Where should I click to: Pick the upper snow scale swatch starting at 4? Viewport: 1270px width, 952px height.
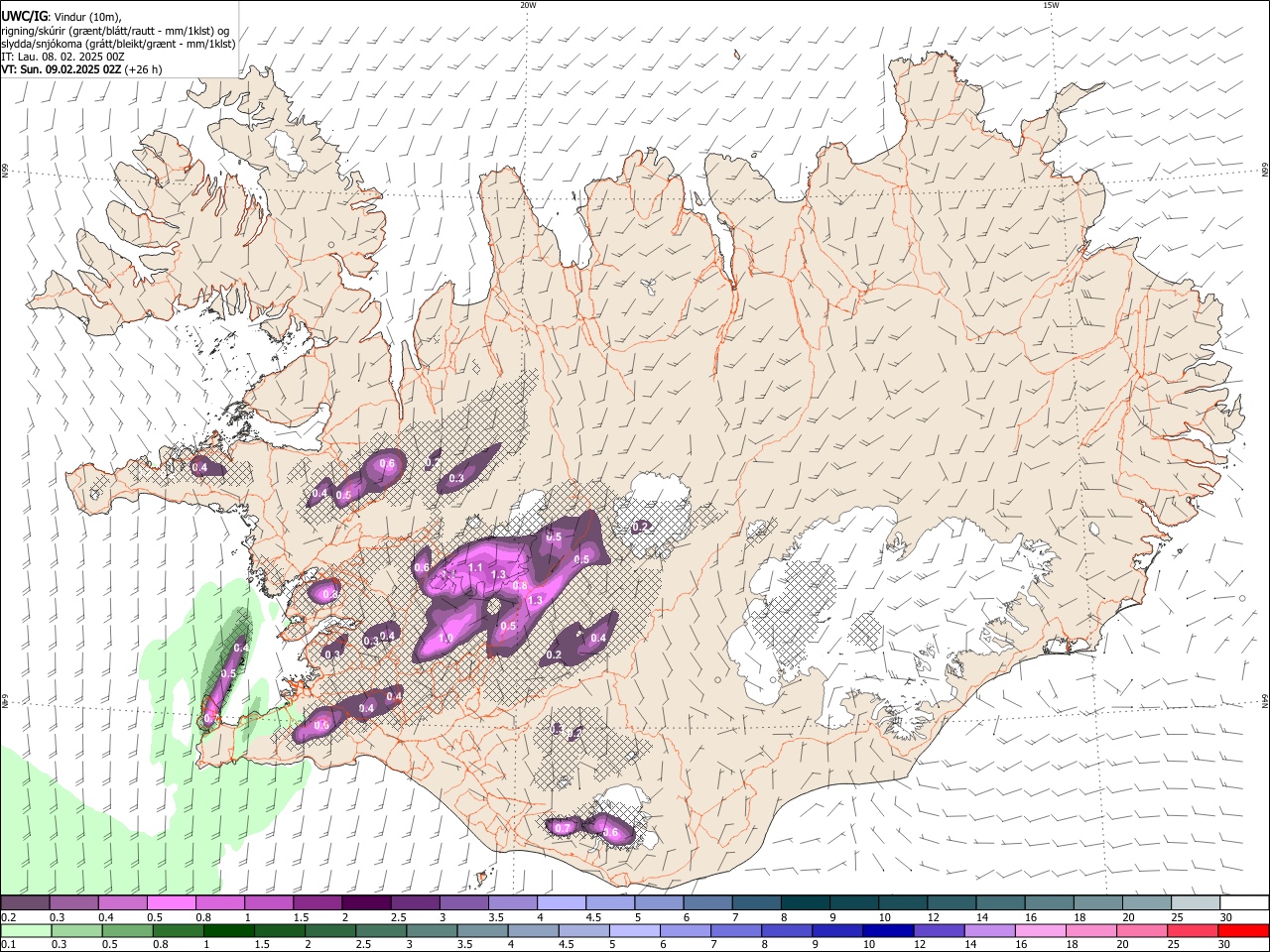[x=560, y=903]
